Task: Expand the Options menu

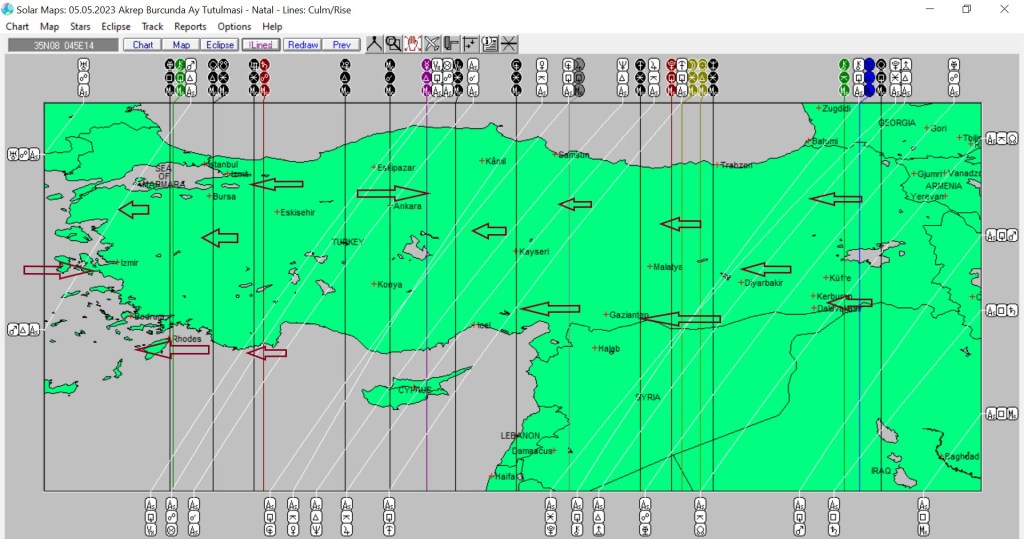Action: (x=234, y=26)
